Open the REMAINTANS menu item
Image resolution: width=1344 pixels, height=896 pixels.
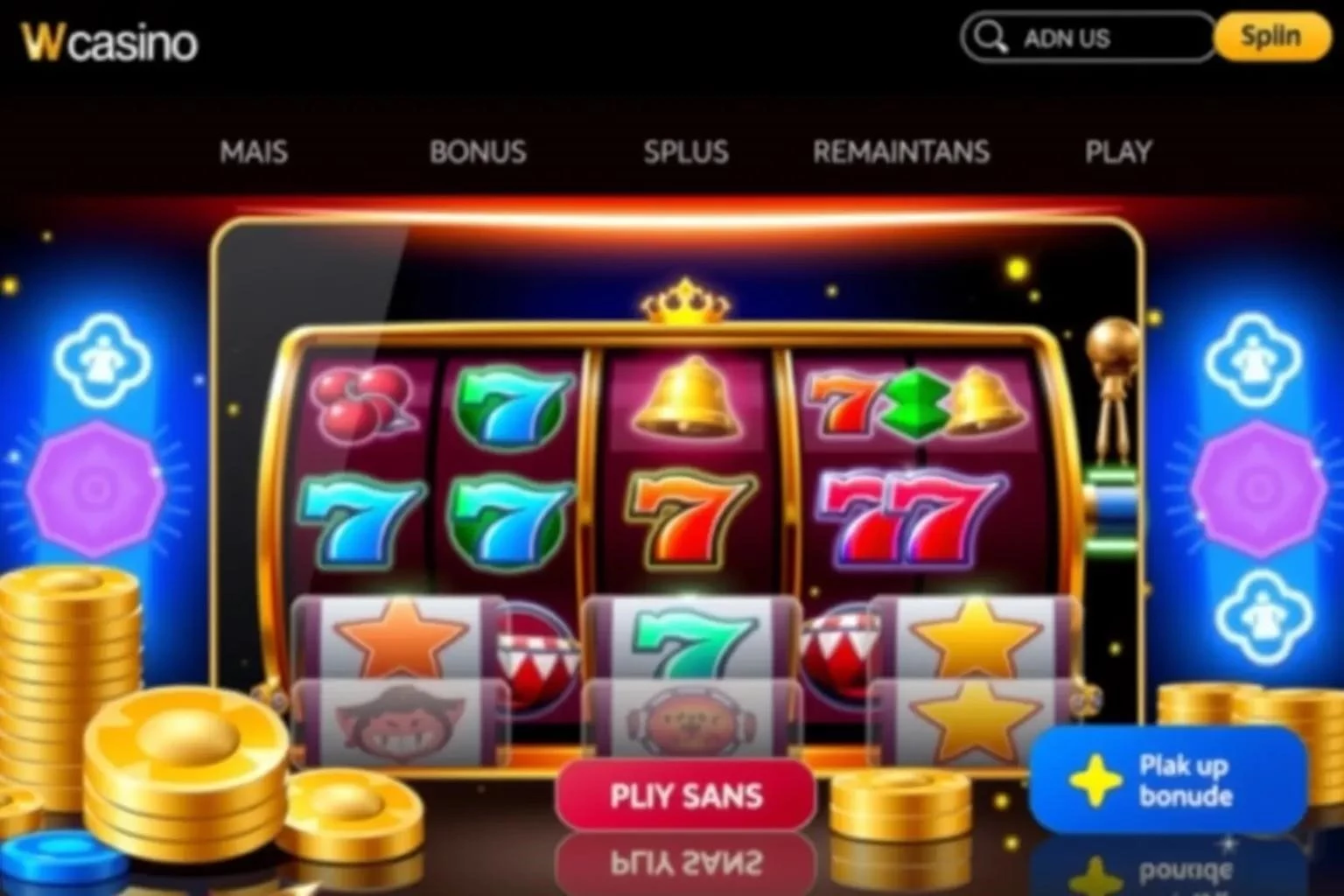click(901, 152)
